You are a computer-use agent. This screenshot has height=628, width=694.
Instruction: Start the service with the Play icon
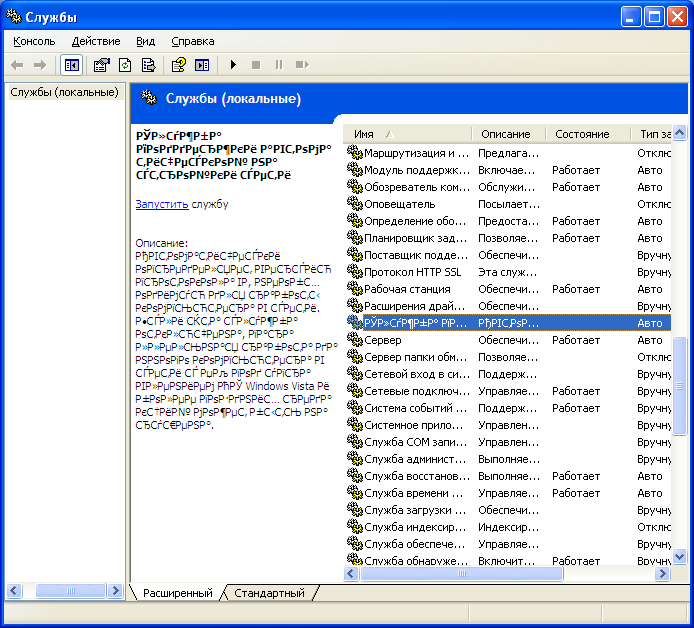(233, 65)
